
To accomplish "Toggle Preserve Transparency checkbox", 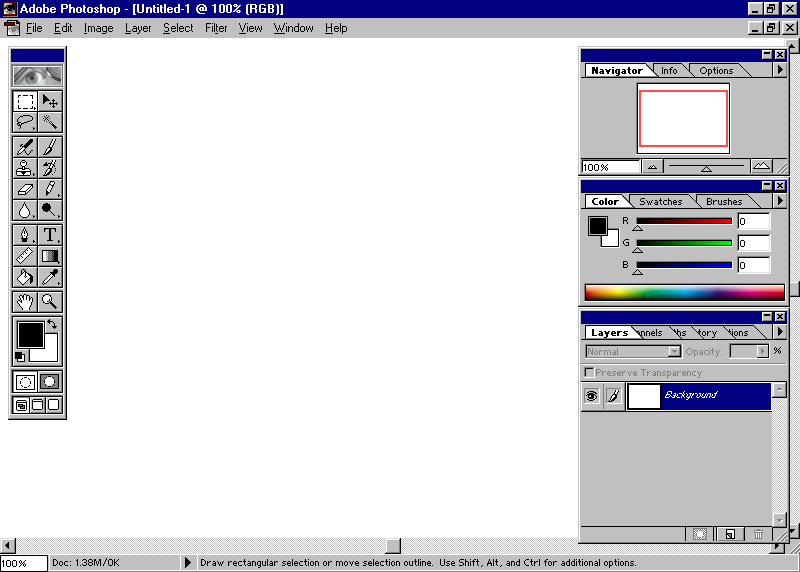I will pos(589,372).
